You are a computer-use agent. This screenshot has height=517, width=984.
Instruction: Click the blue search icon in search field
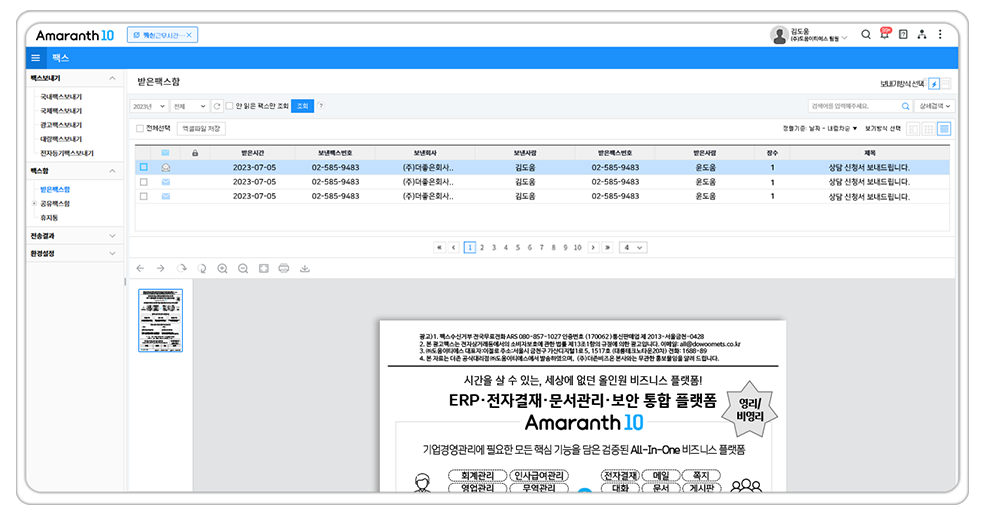905,106
